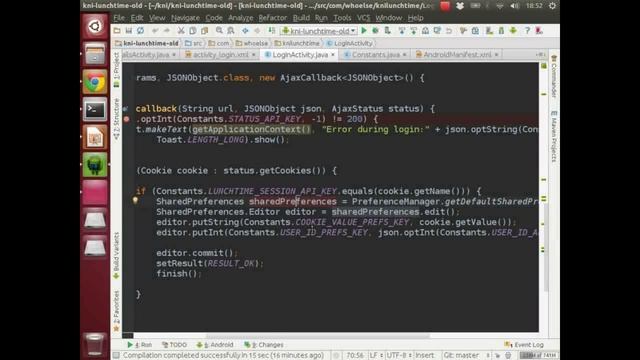Open the 9: Changes tool window button
Screen dimensions: 640x360
[x=263, y=344]
